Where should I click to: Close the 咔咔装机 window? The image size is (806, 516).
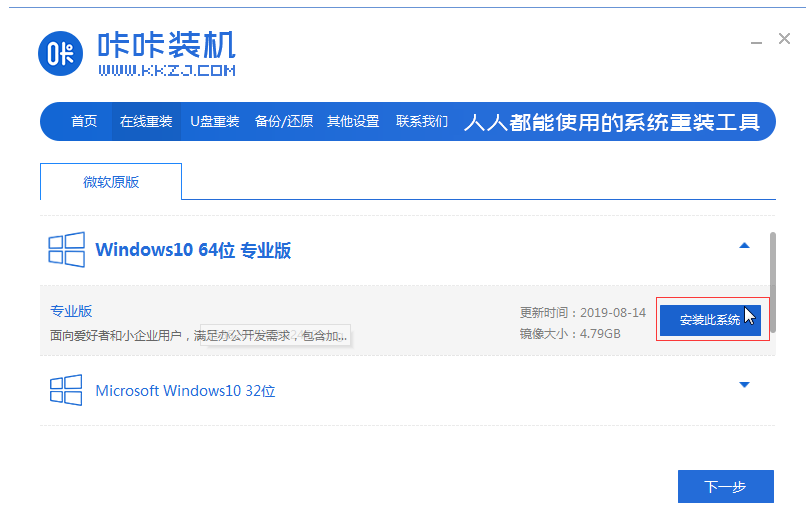784,39
